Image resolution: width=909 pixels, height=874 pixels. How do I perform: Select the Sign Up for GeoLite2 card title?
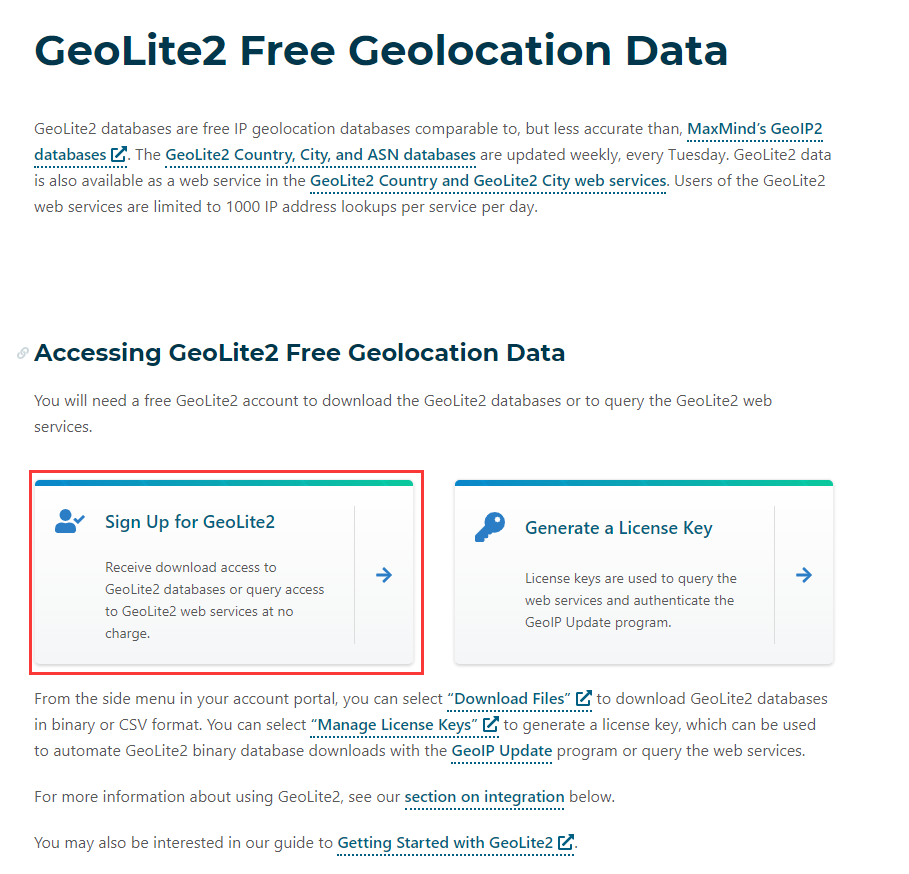pos(189,521)
